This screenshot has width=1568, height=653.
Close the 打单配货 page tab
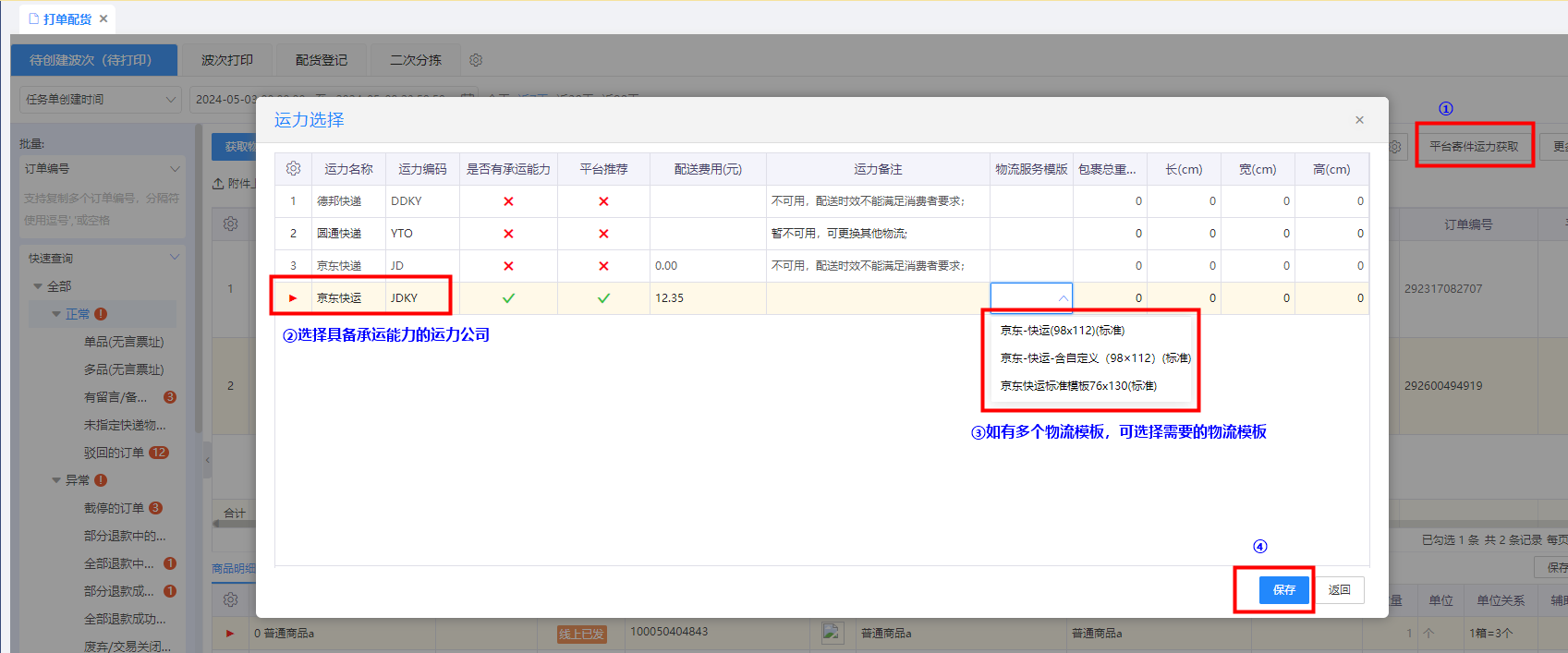pyautogui.click(x=103, y=18)
